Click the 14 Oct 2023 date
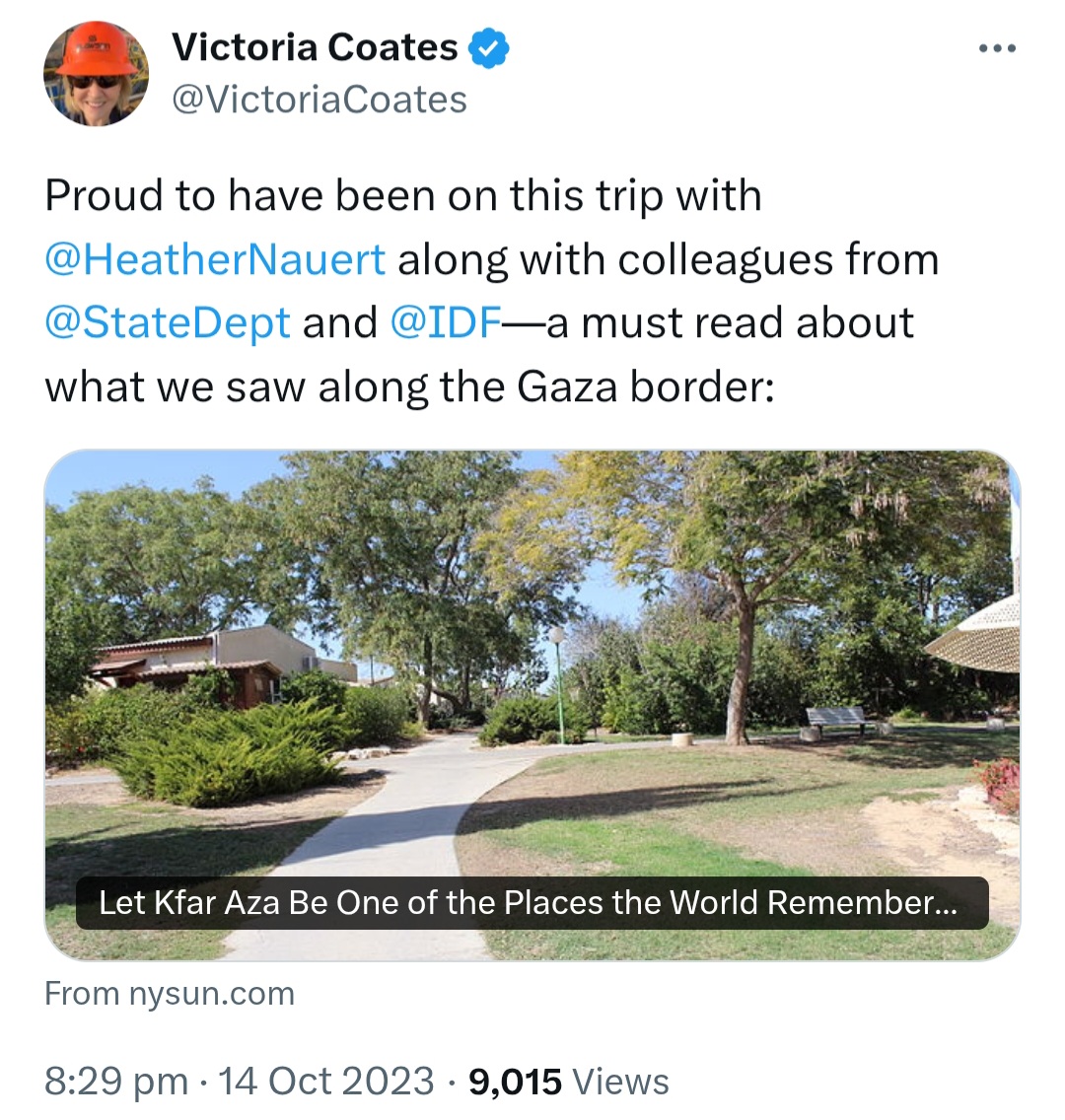Image resolution: width=1065 pixels, height=1120 pixels. tap(326, 1081)
